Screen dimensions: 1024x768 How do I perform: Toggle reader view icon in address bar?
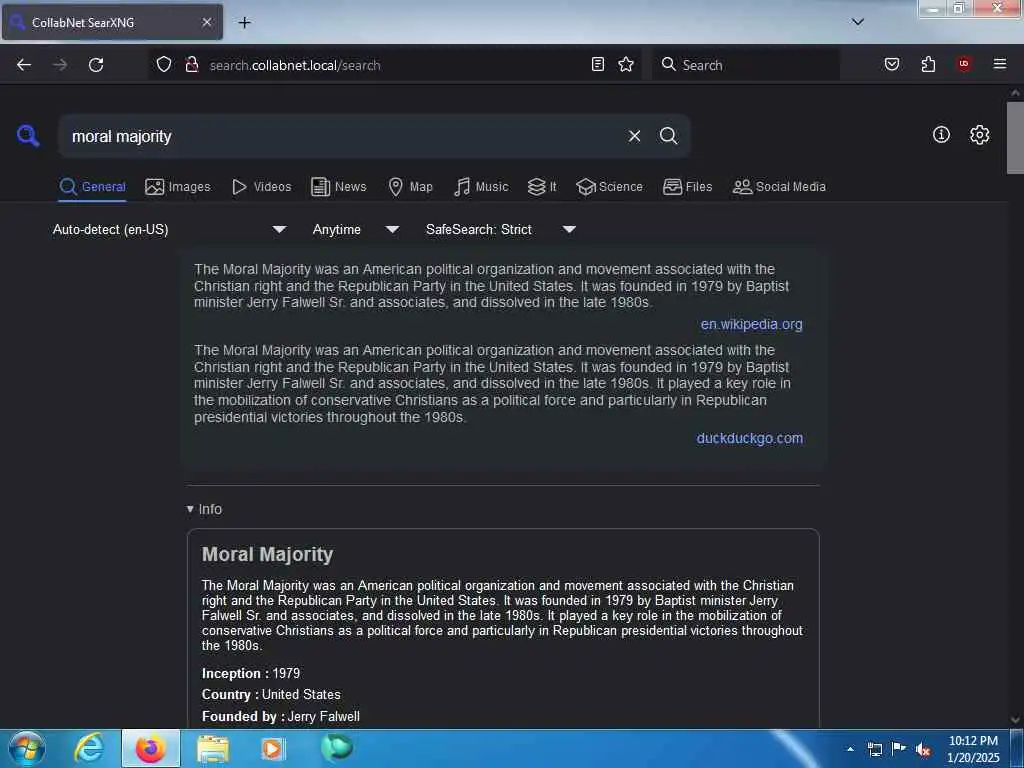pos(598,64)
